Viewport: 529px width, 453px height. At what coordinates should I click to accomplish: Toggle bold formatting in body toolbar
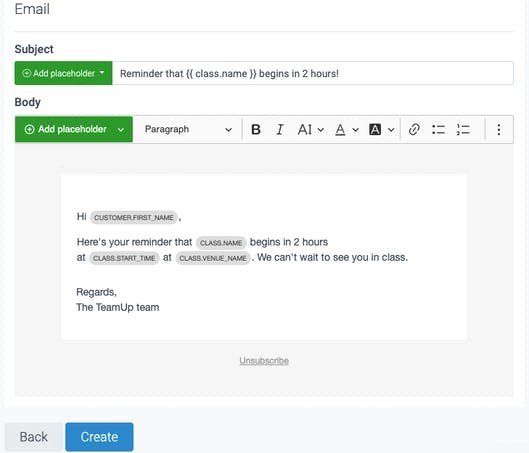click(x=256, y=130)
